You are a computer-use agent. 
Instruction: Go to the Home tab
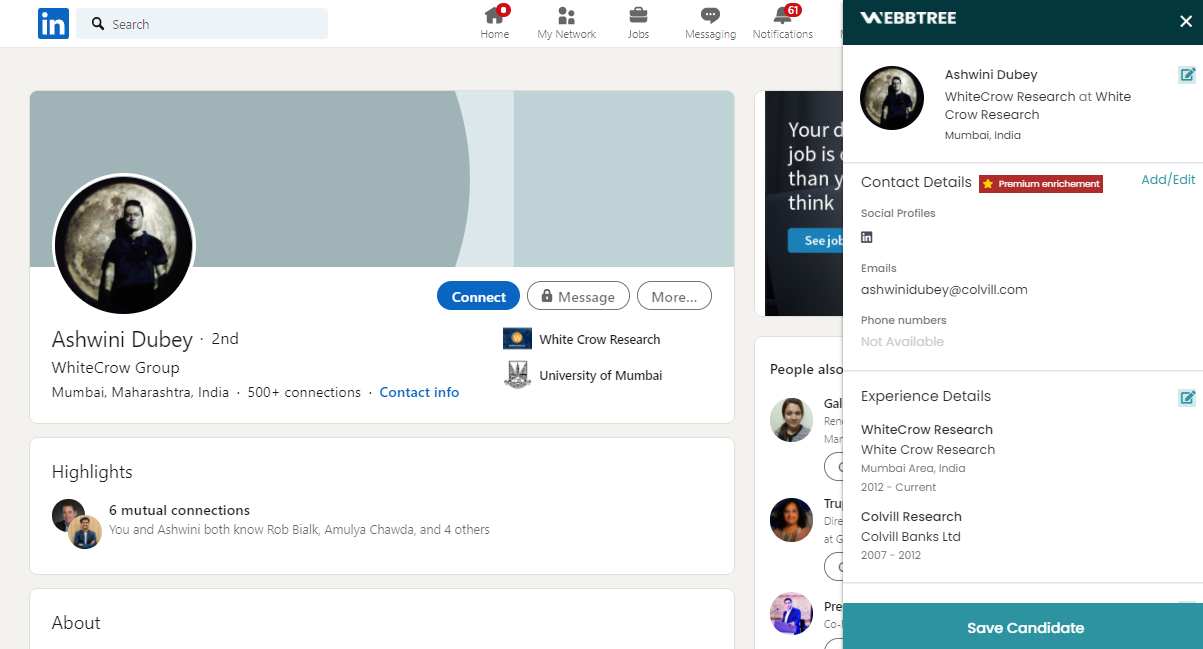[494, 23]
